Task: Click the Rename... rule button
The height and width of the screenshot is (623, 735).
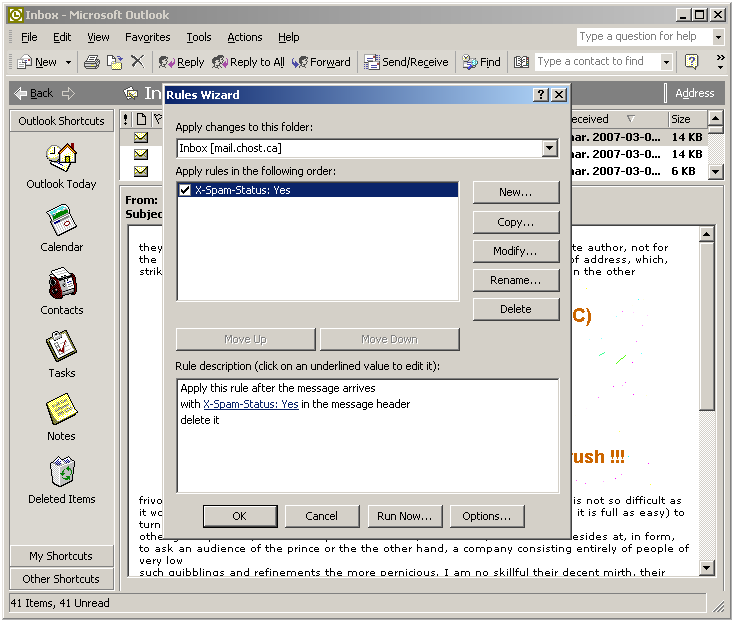Action: click(516, 280)
